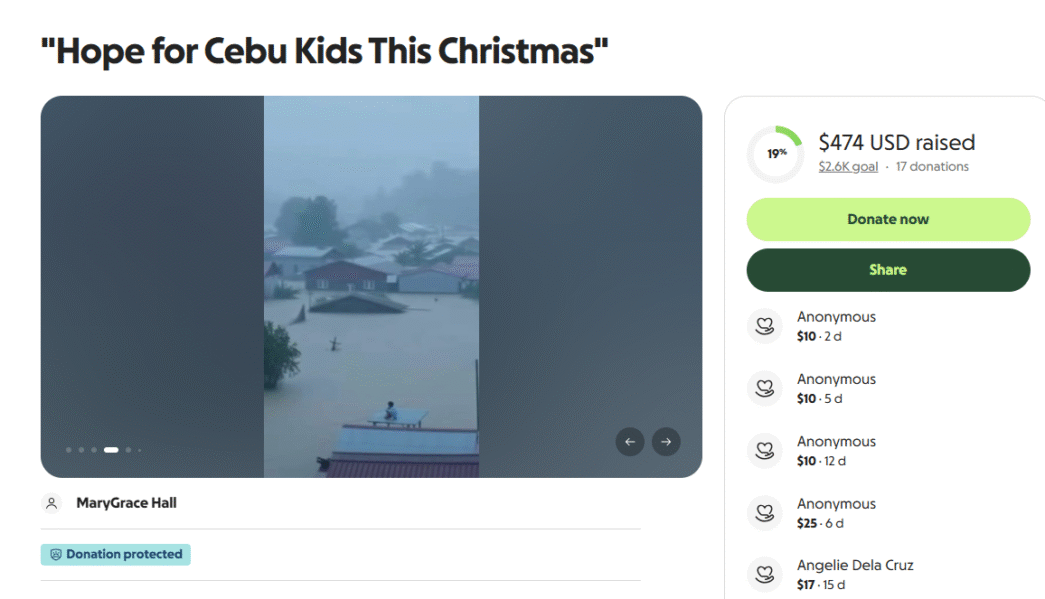Click the Donation protected shield icon

tap(56, 554)
